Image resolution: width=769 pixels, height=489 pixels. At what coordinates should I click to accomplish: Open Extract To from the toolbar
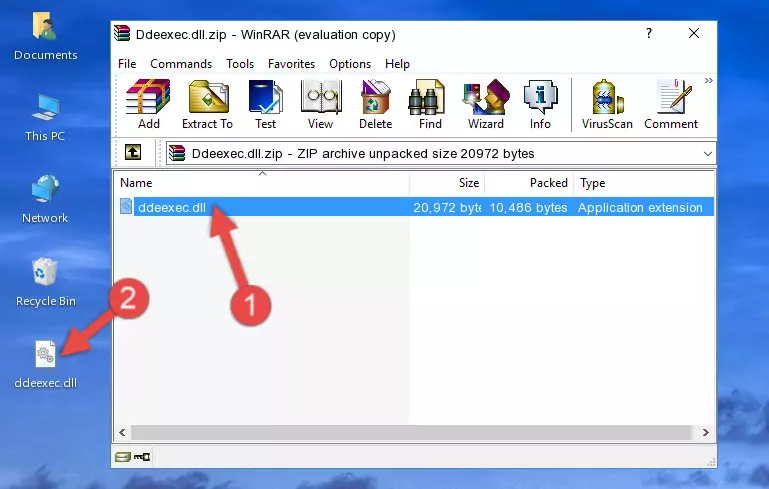coord(207,104)
